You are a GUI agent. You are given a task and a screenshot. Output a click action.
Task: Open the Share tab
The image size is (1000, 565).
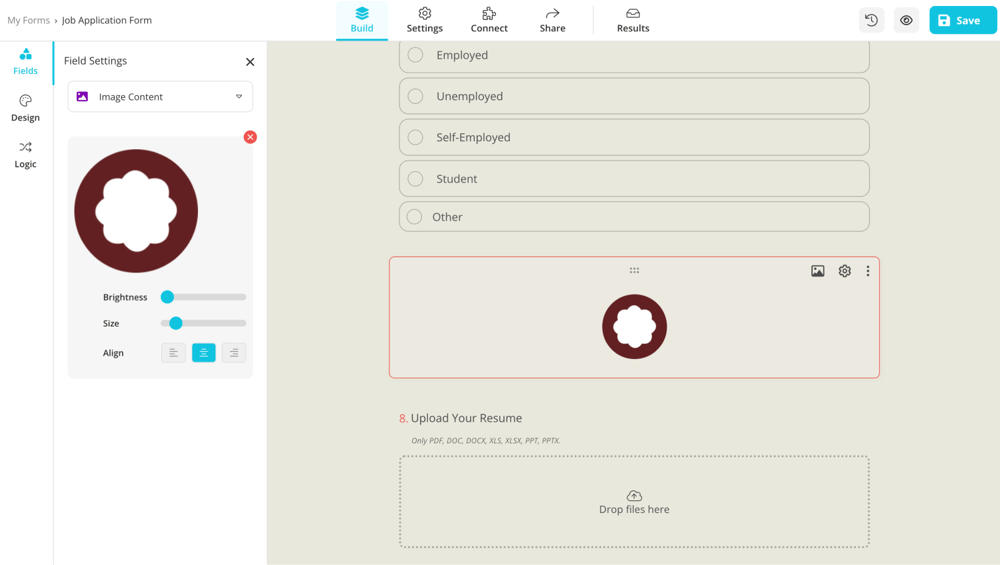(552, 20)
